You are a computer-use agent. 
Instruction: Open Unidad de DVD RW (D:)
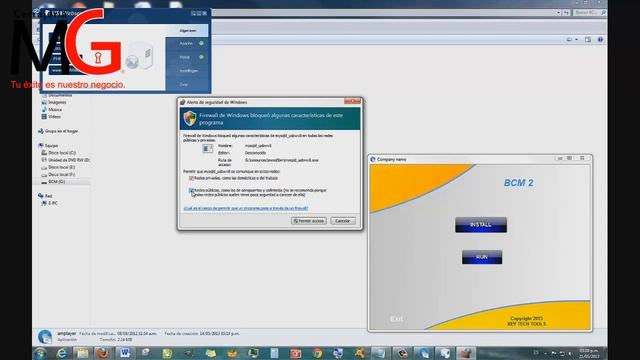pyautogui.click(x=65, y=160)
